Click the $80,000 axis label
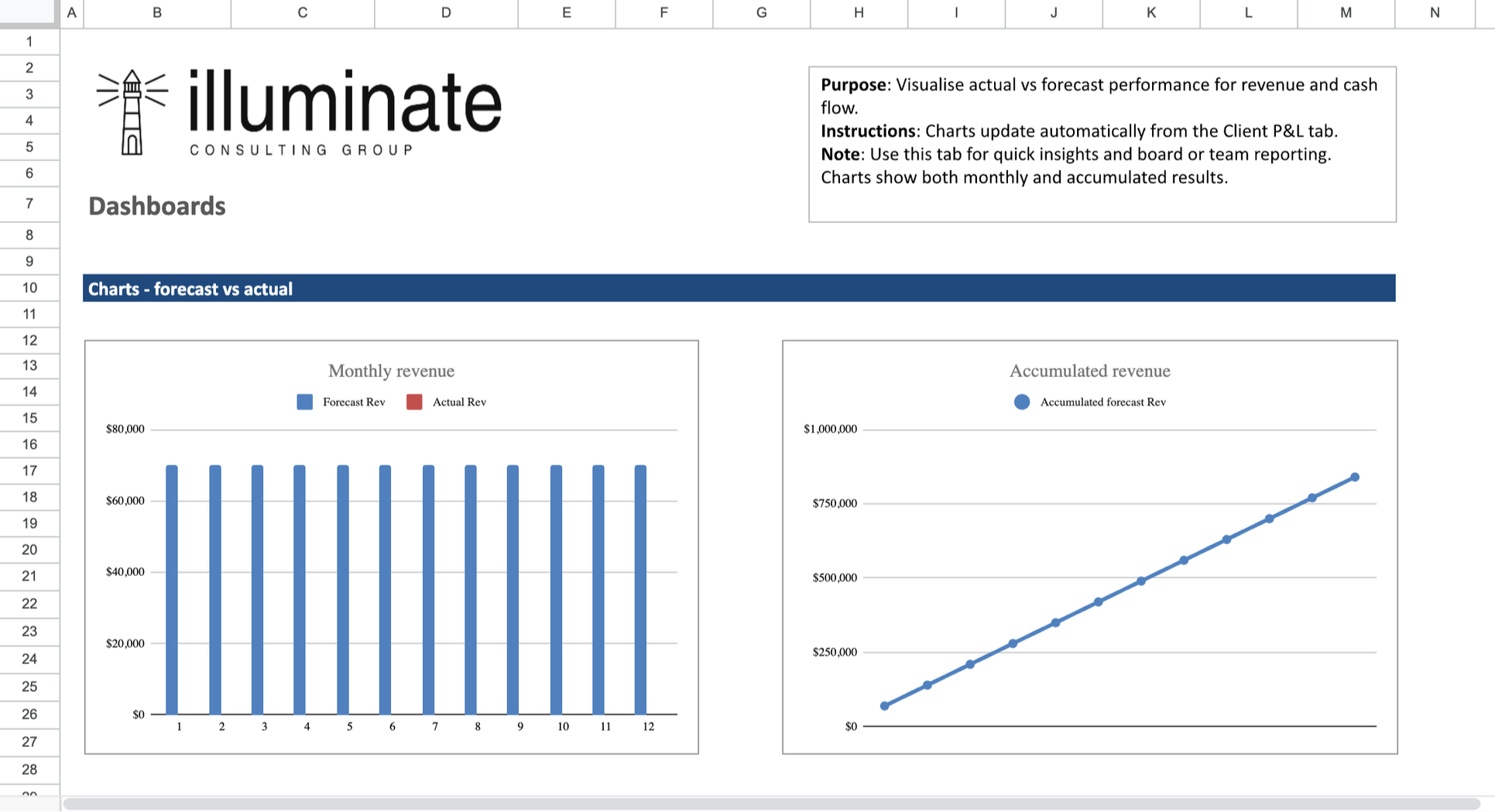The width and height of the screenshot is (1495, 812). tap(125, 429)
